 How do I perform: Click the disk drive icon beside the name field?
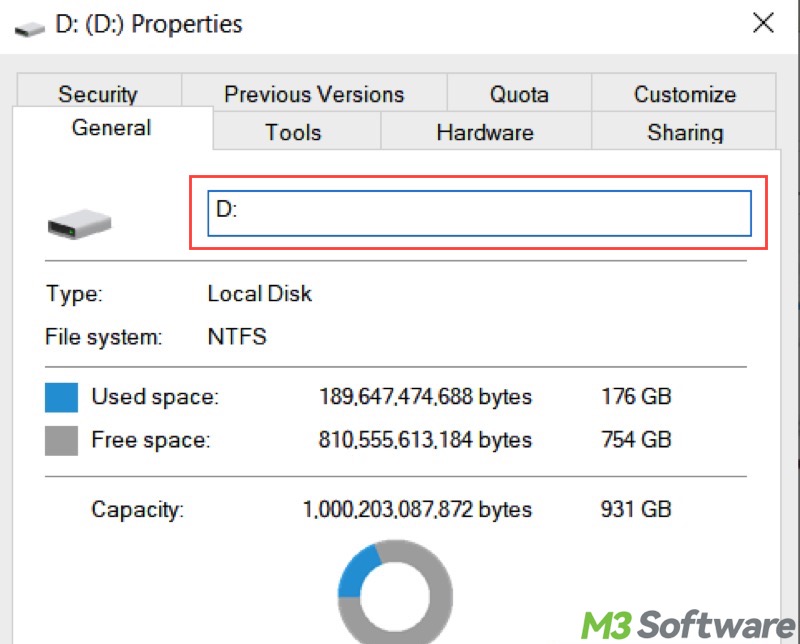[x=80, y=221]
